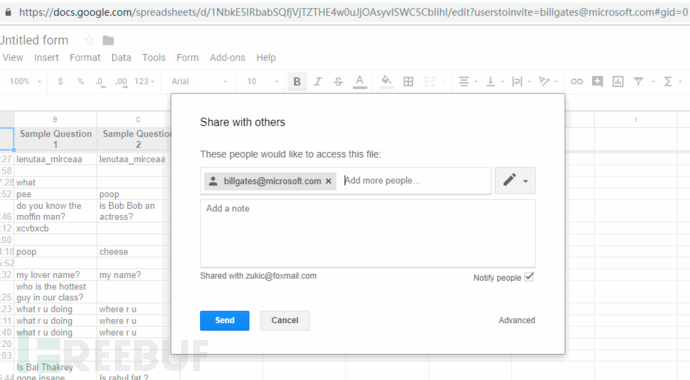Viewport: 690px width, 380px height.
Task: Click the Send button
Action: coord(224,321)
